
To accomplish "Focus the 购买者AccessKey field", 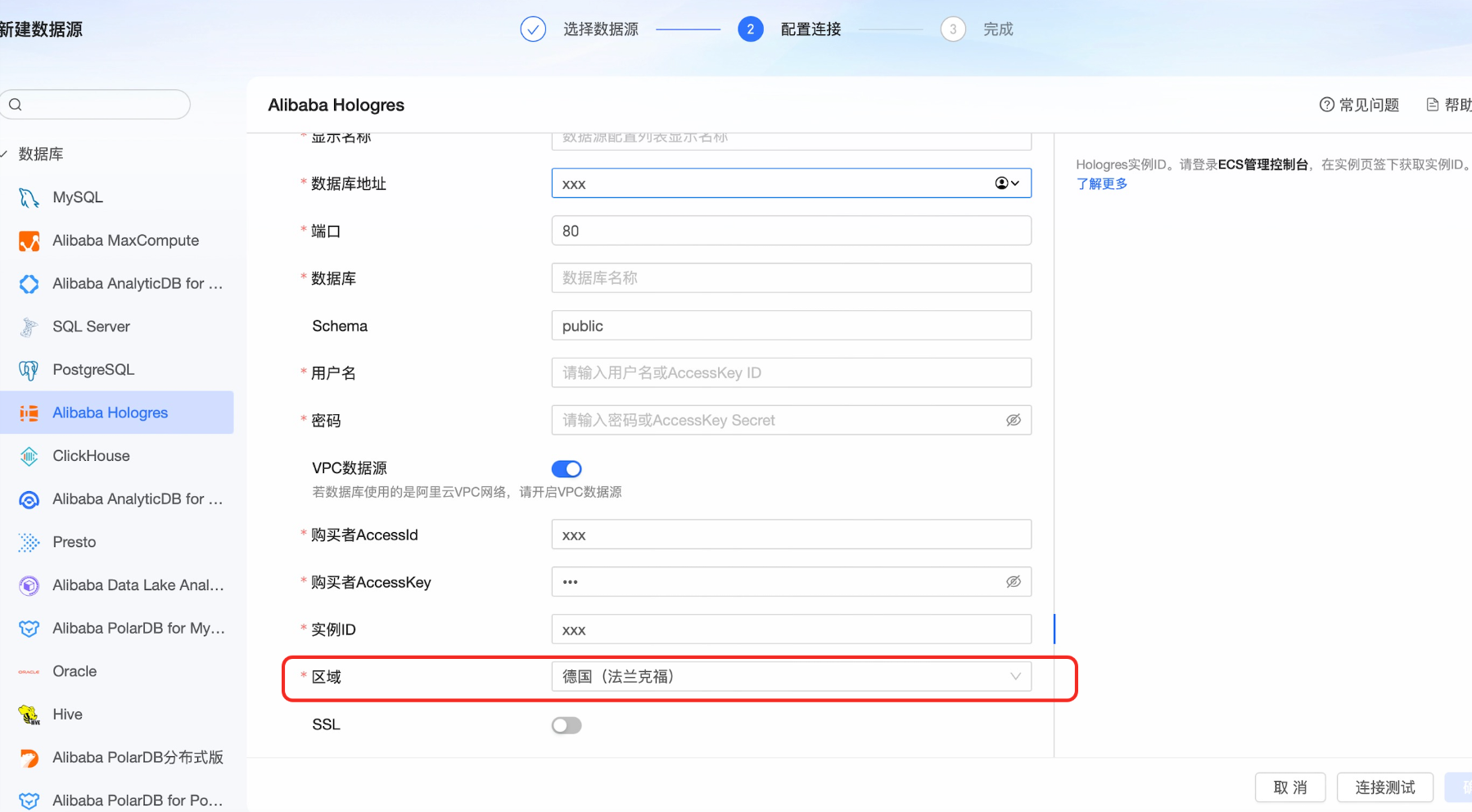I will tap(792, 582).
